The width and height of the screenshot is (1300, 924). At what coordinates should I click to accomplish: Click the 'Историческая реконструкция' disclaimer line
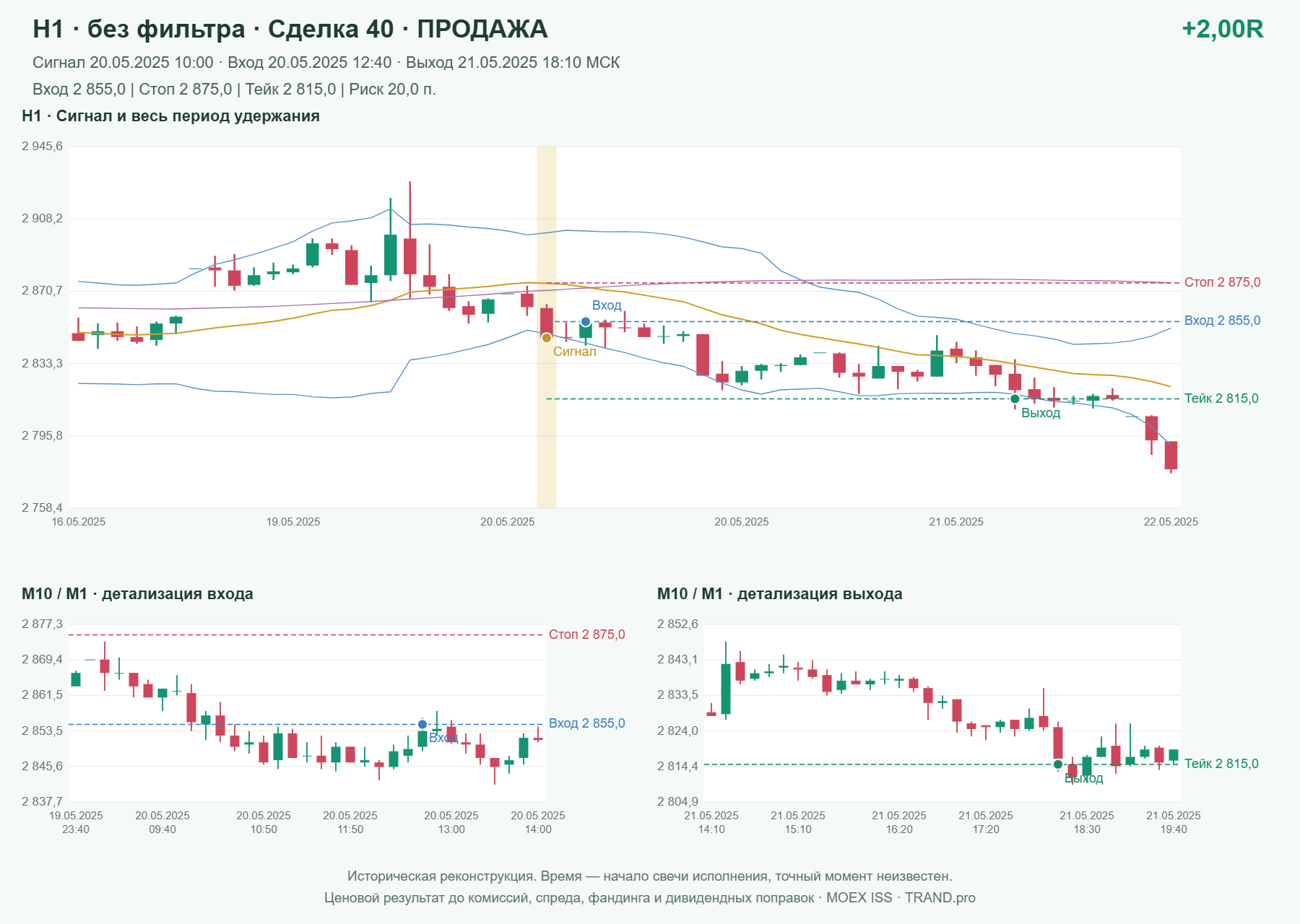tap(650, 876)
